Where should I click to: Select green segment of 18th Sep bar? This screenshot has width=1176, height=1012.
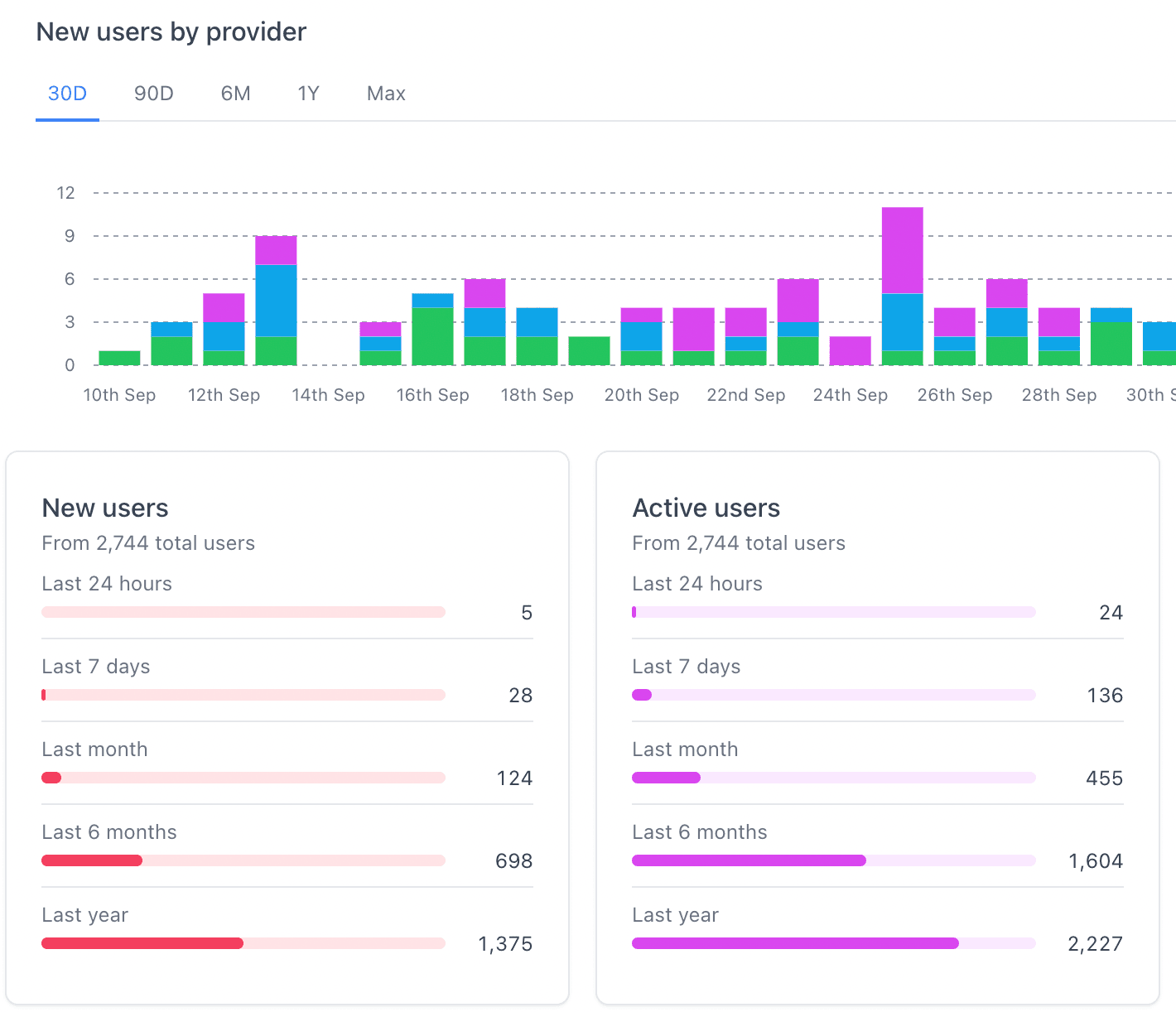tap(537, 350)
